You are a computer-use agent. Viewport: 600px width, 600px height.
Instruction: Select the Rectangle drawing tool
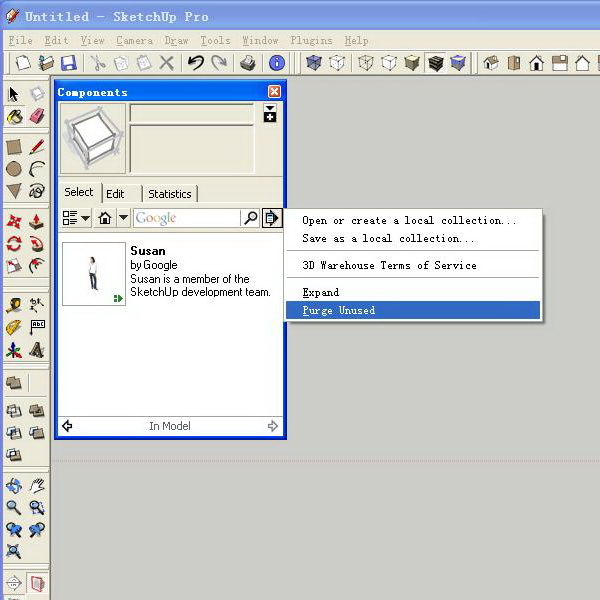tap(14, 147)
